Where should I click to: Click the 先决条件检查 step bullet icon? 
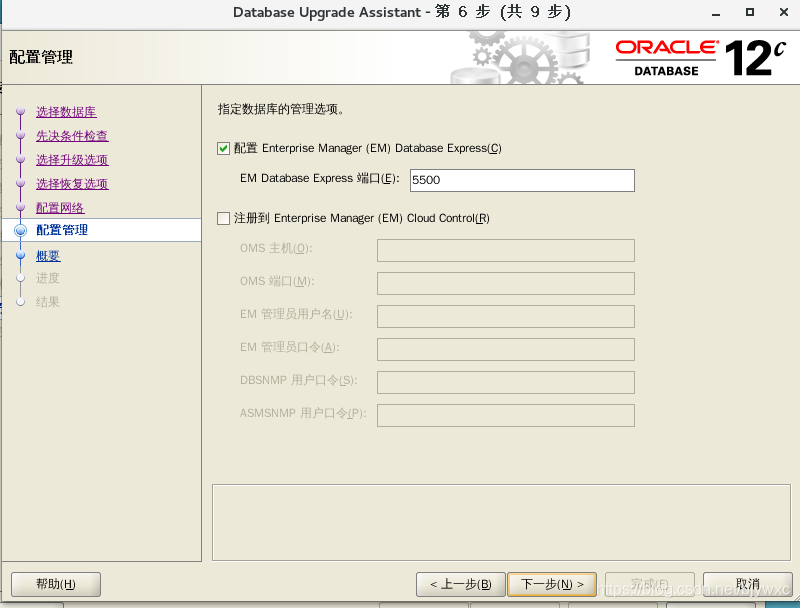click(x=20, y=135)
